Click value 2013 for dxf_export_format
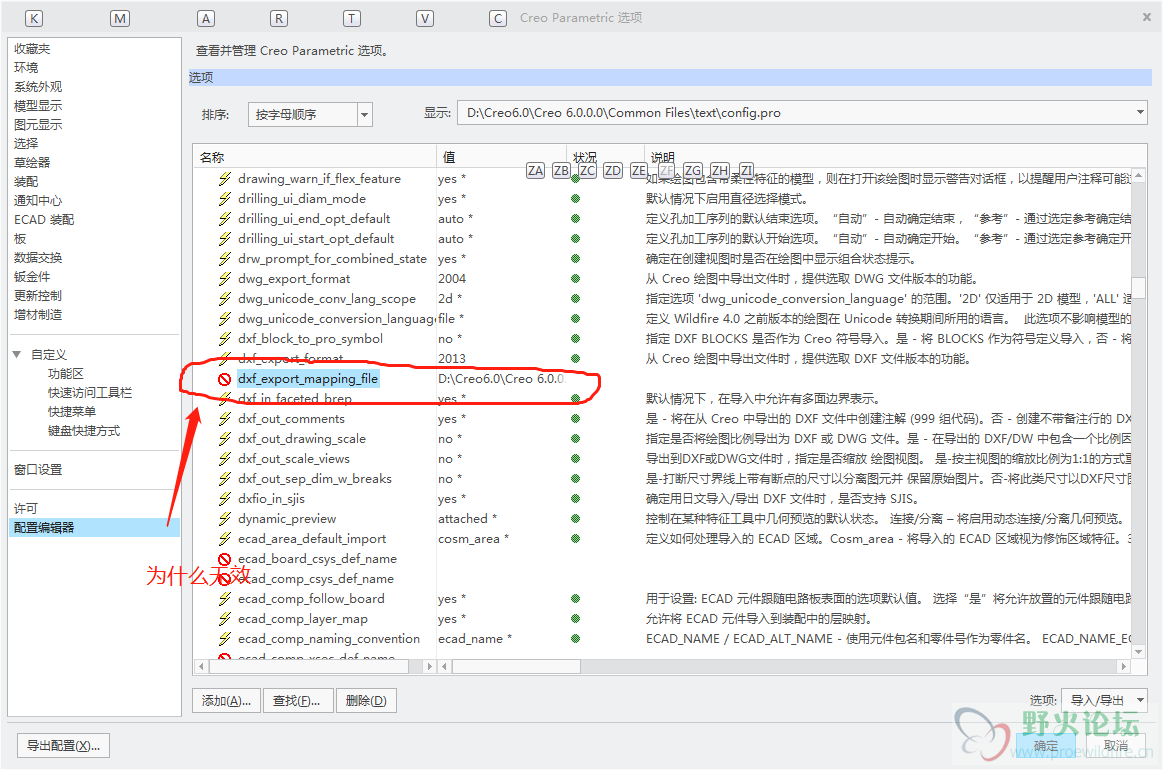The width and height of the screenshot is (1163, 770). coord(452,359)
